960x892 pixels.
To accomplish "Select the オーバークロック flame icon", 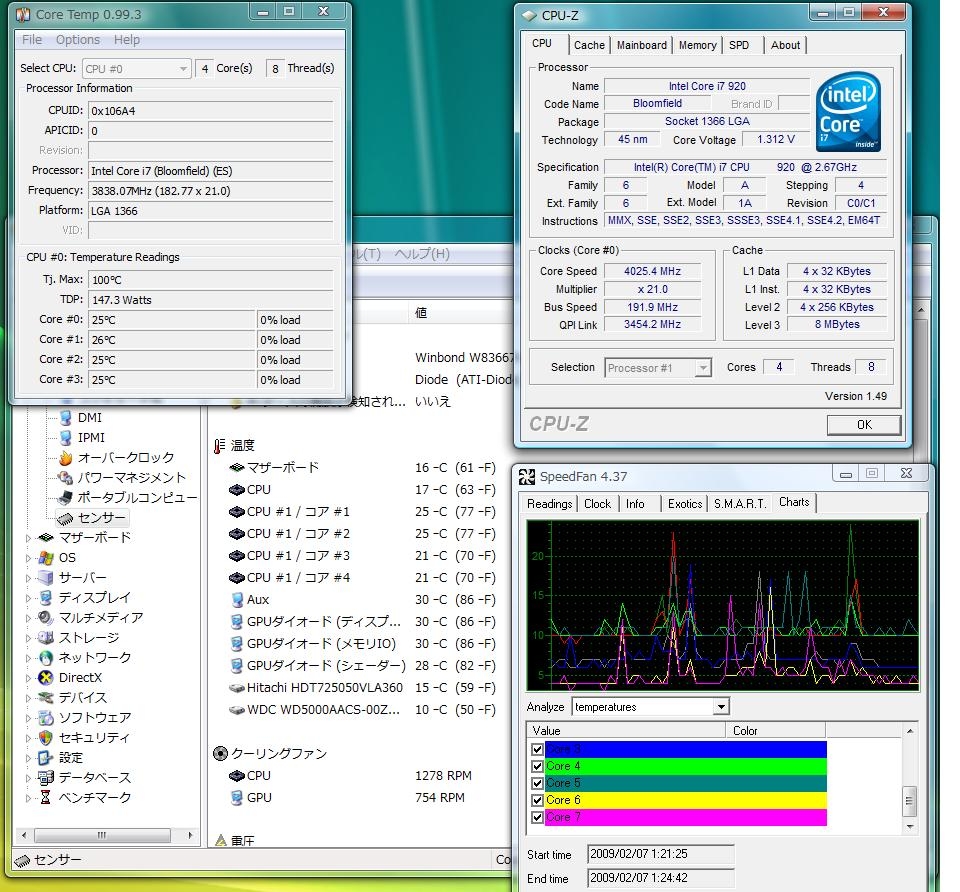I will pos(65,457).
